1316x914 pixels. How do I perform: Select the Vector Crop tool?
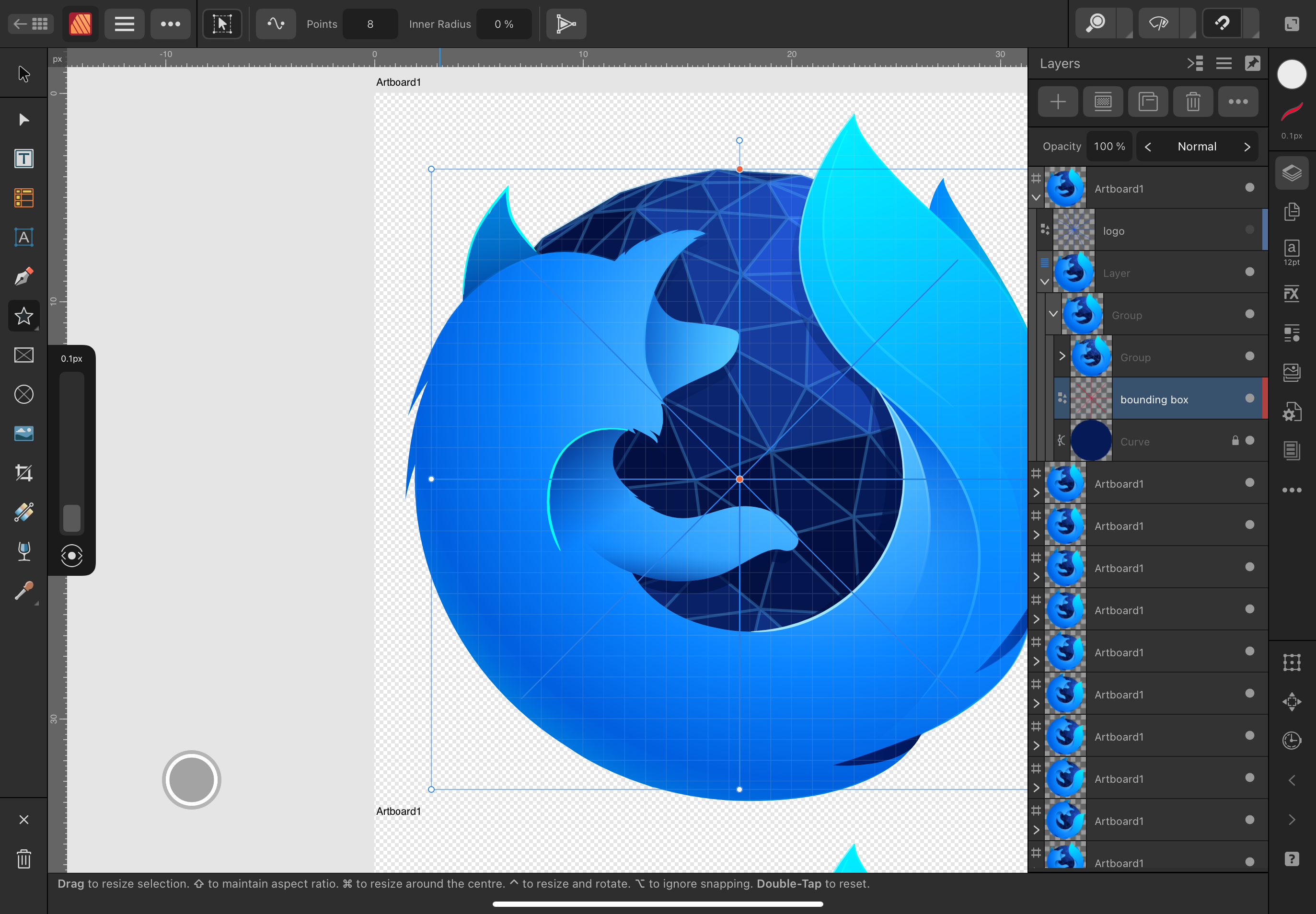(23, 473)
